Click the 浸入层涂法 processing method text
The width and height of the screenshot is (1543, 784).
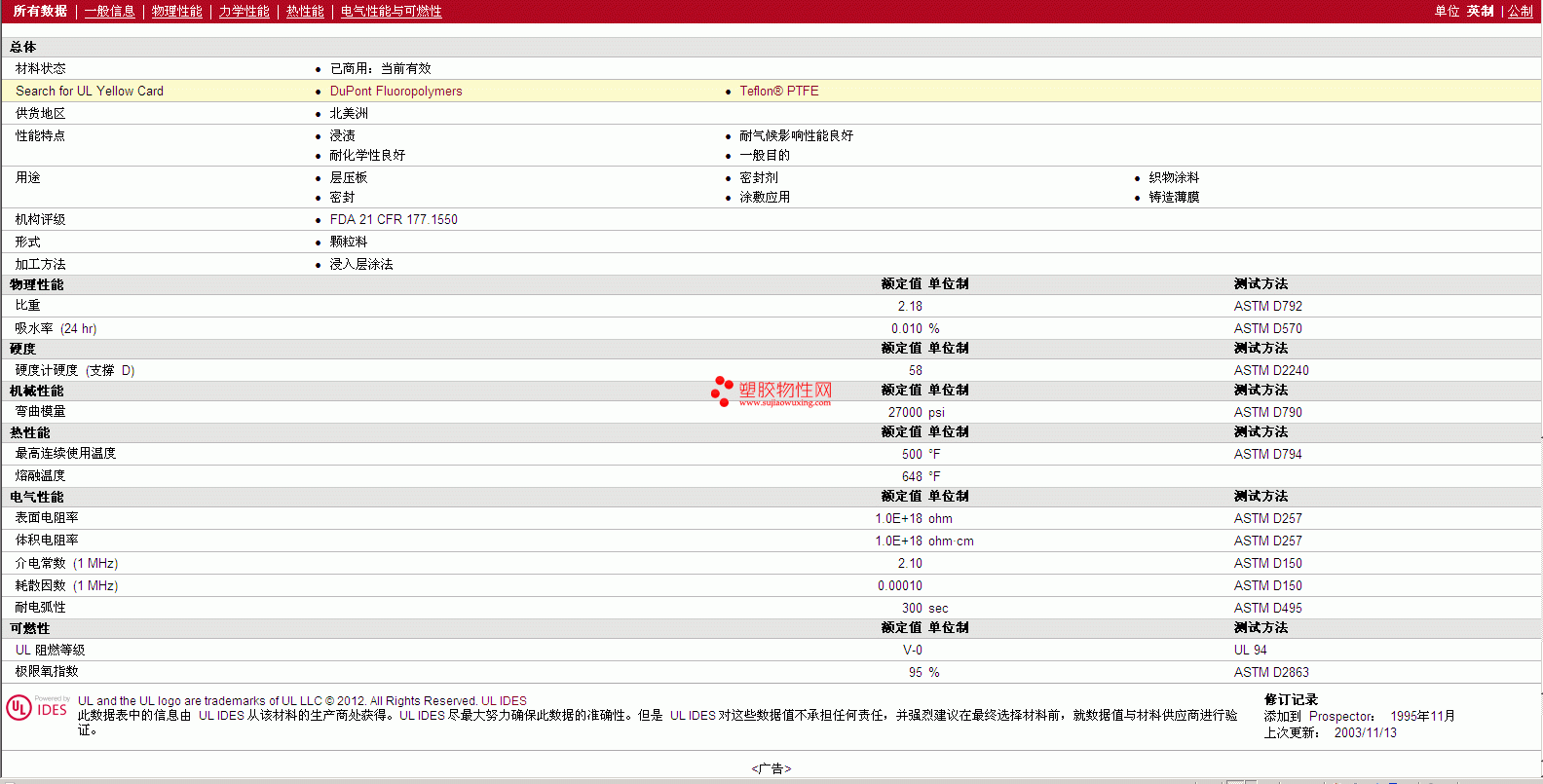coord(361,264)
